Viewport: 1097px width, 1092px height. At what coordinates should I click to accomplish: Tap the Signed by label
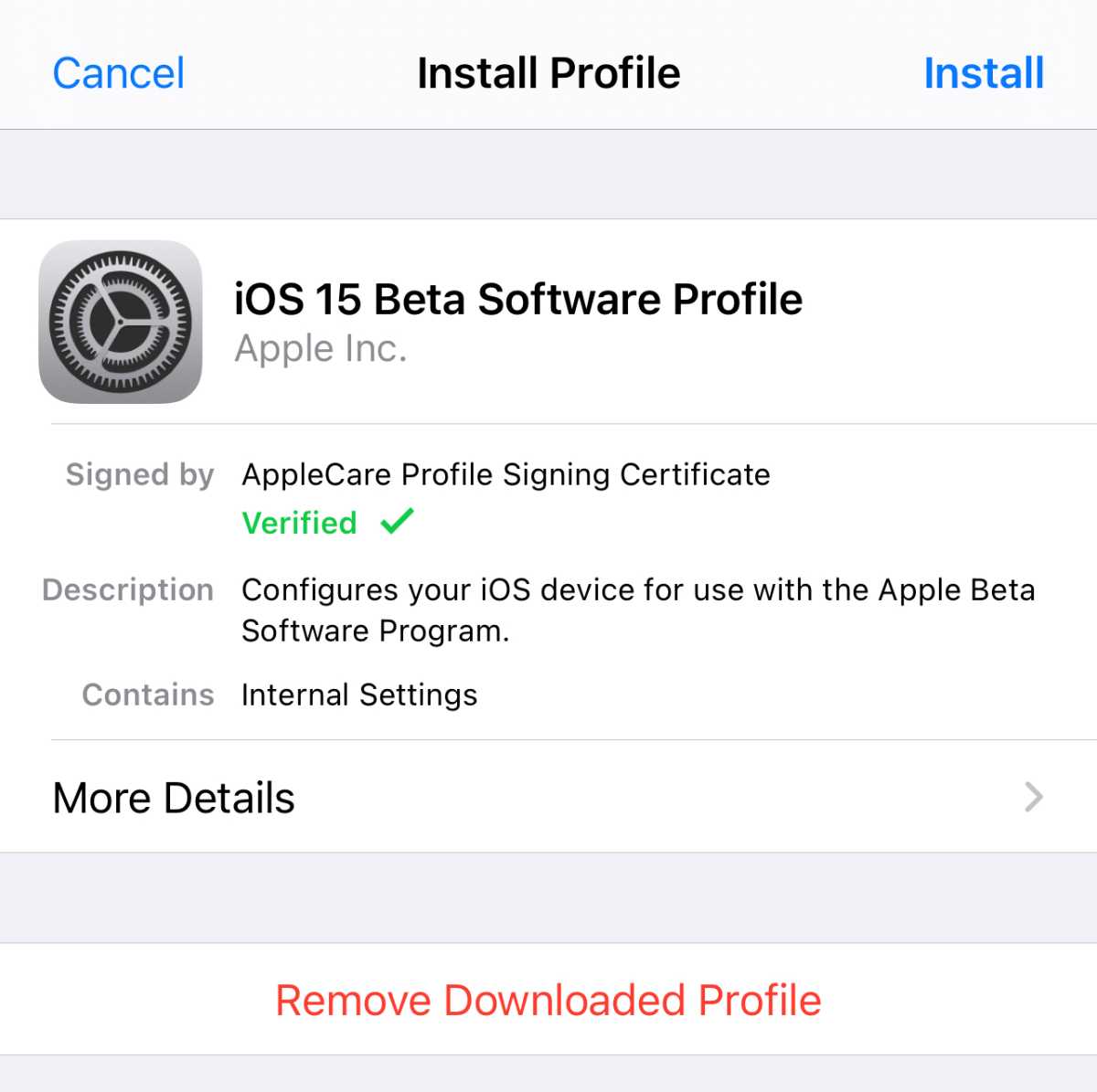[x=140, y=474]
